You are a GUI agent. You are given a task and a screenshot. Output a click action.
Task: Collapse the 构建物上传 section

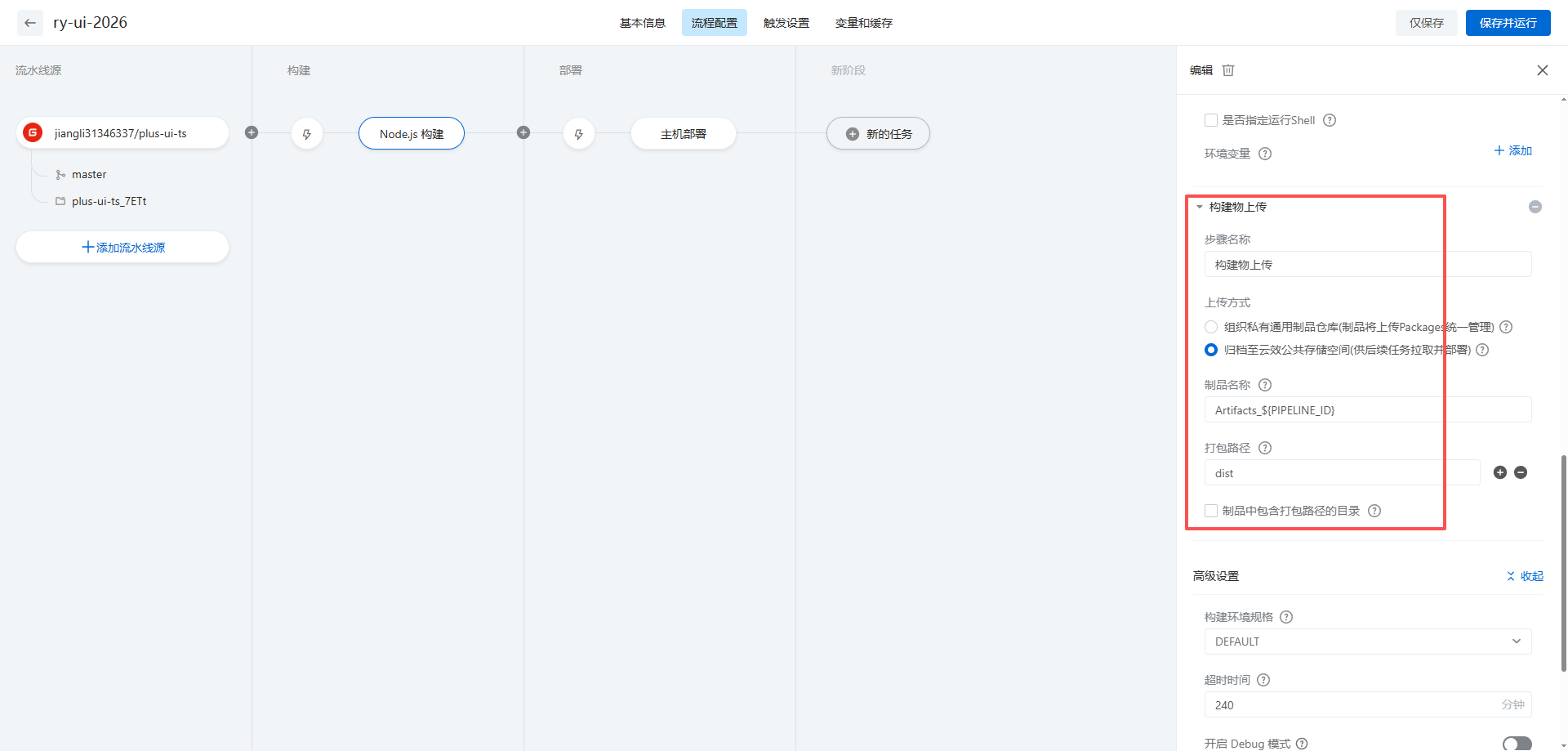click(x=1200, y=207)
